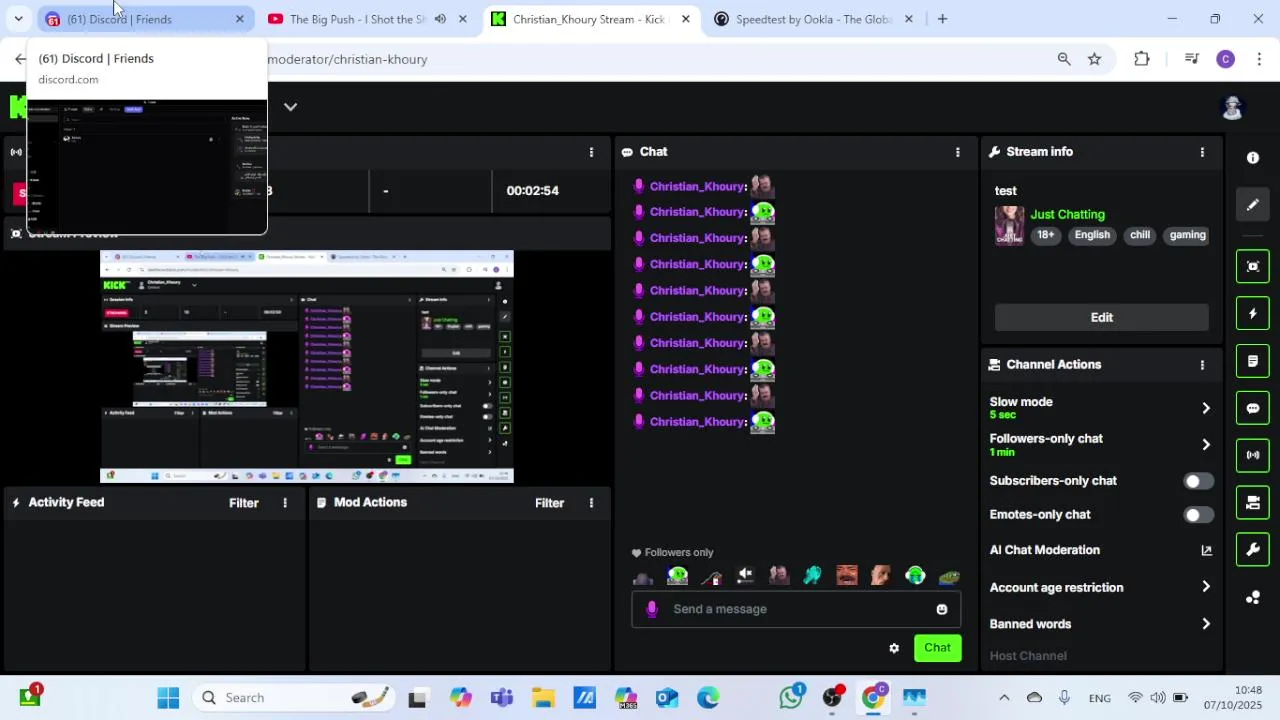Click AI Chat Moderation label
The width and height of the screenshot is (1280, 720).
1044,550
